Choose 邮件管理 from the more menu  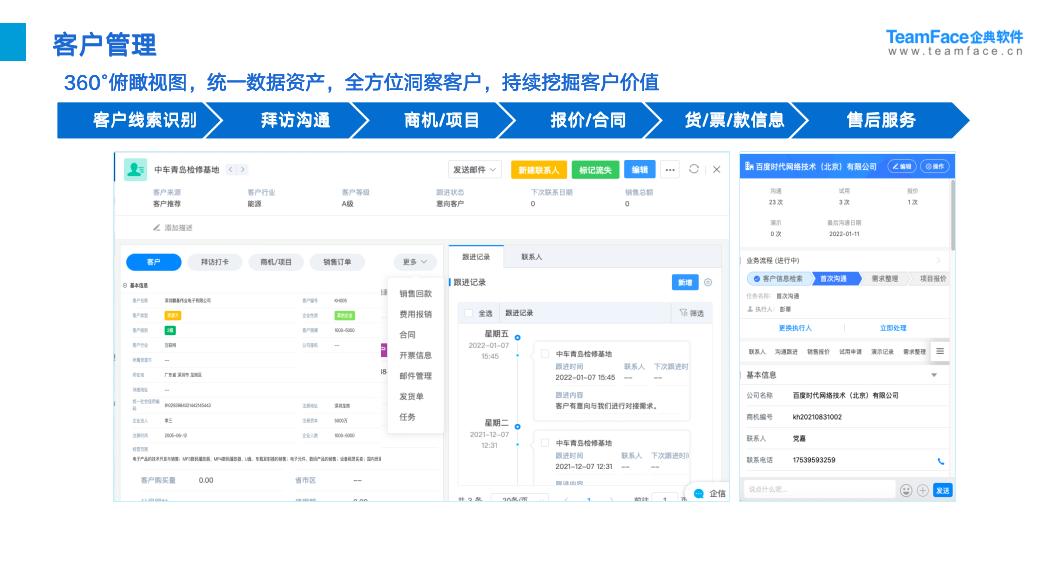tap(416, 376)
